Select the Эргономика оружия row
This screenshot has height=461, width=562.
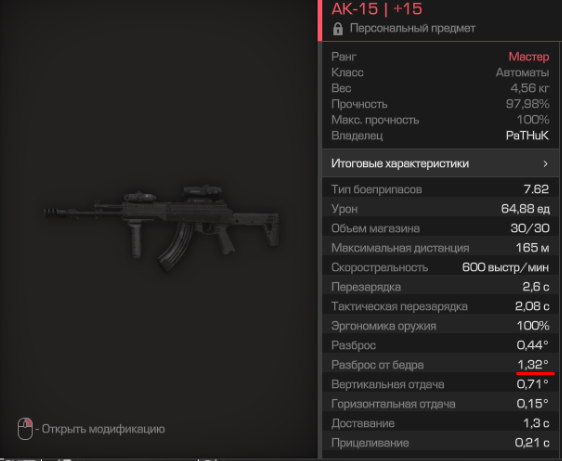[x=440, y=325]
